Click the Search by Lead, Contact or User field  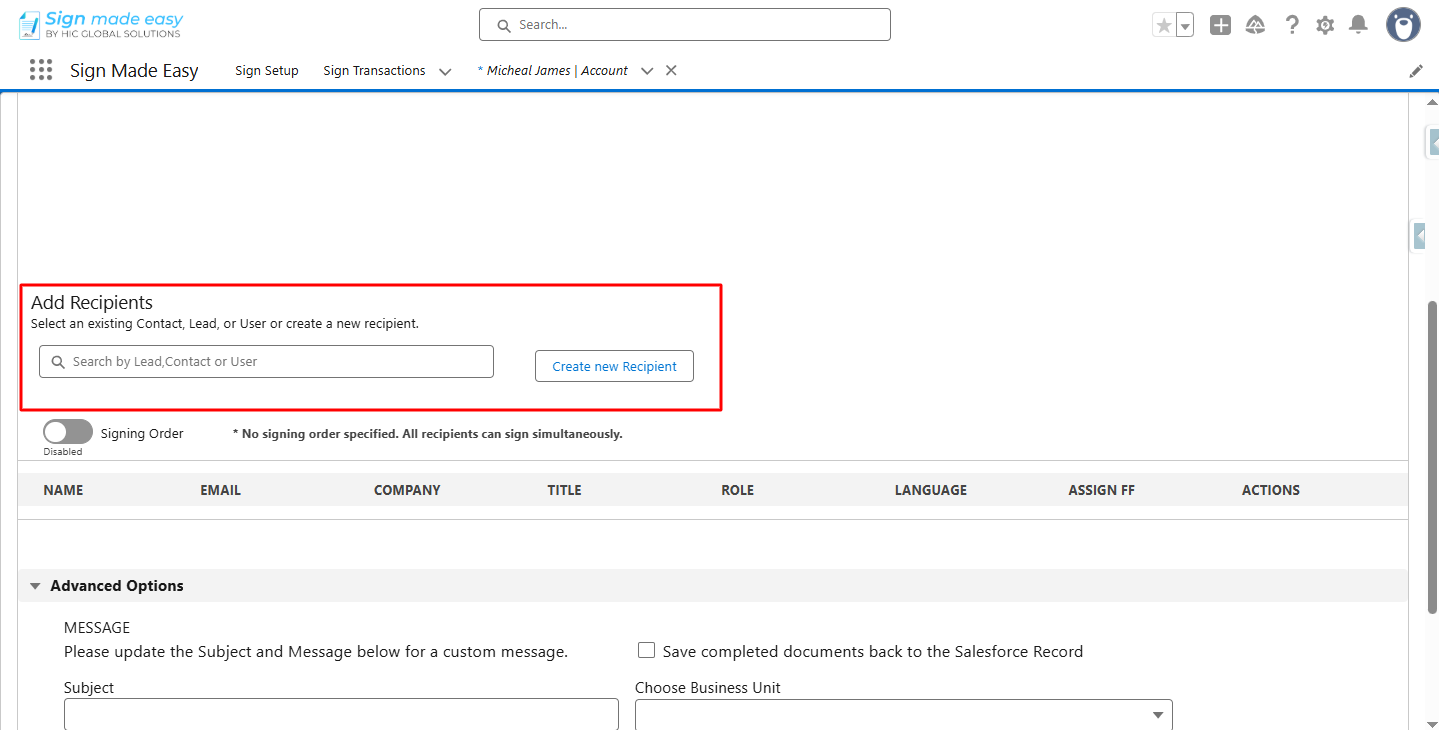coord(266,361)
